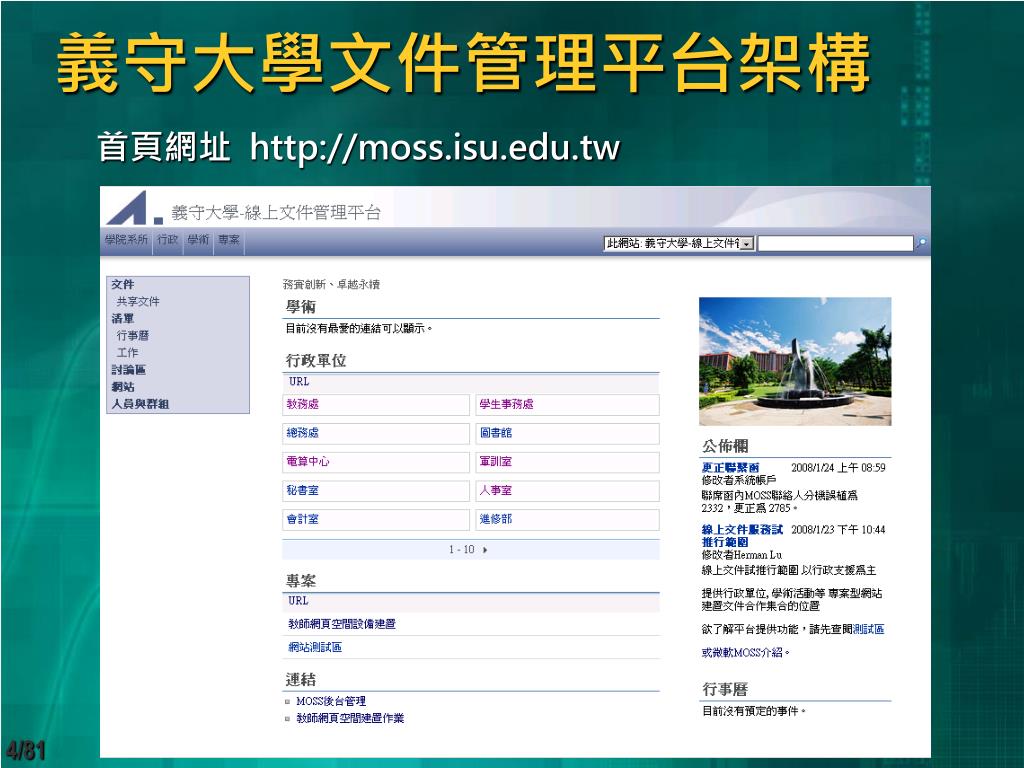The width and height of the screenshot is (1024, 768).
Task: Open the 測試區 inline link
Action: (x=869, y=630)
